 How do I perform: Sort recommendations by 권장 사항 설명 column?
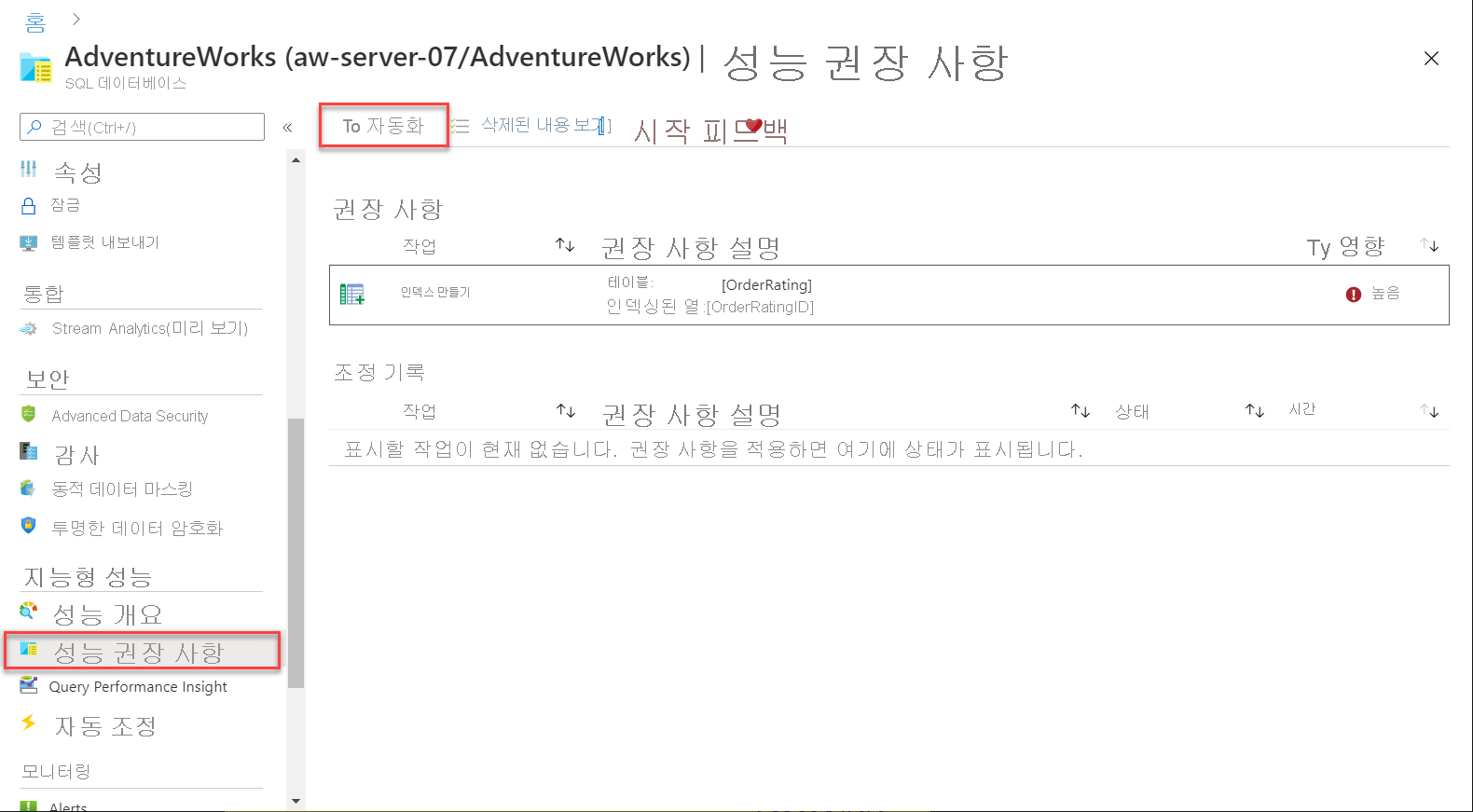(691, 247)
